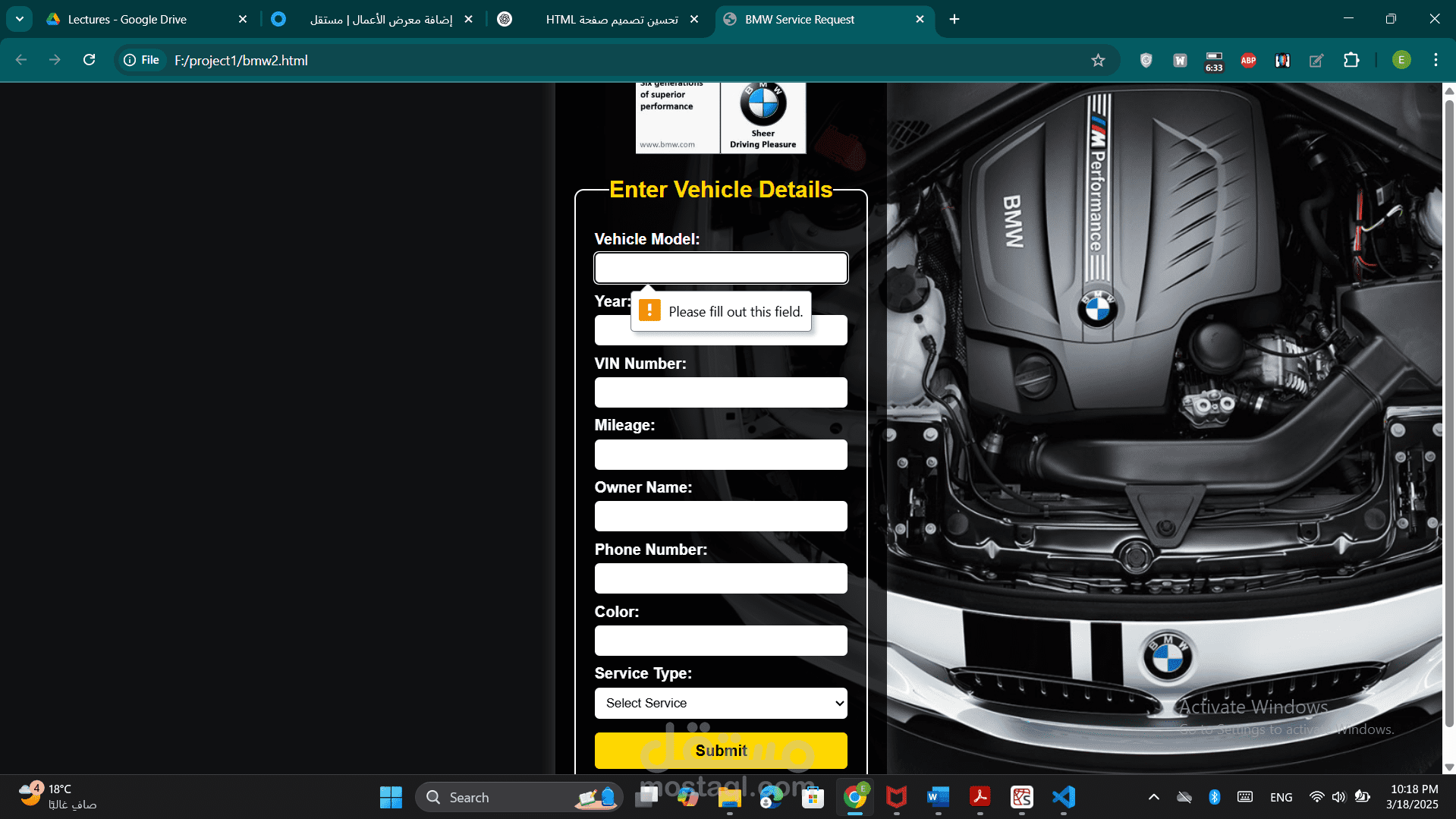This screenshot has height=819, width=1456.
Task: Open Visual Studio Code from the taskbar
Action: (1064, 797)
